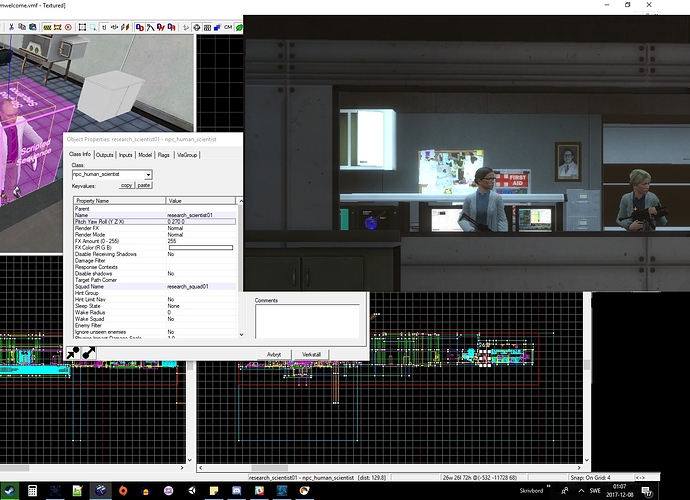Switch to the VisGroup tab
Viewport: 690px width, 500px height.
point(187,155)
